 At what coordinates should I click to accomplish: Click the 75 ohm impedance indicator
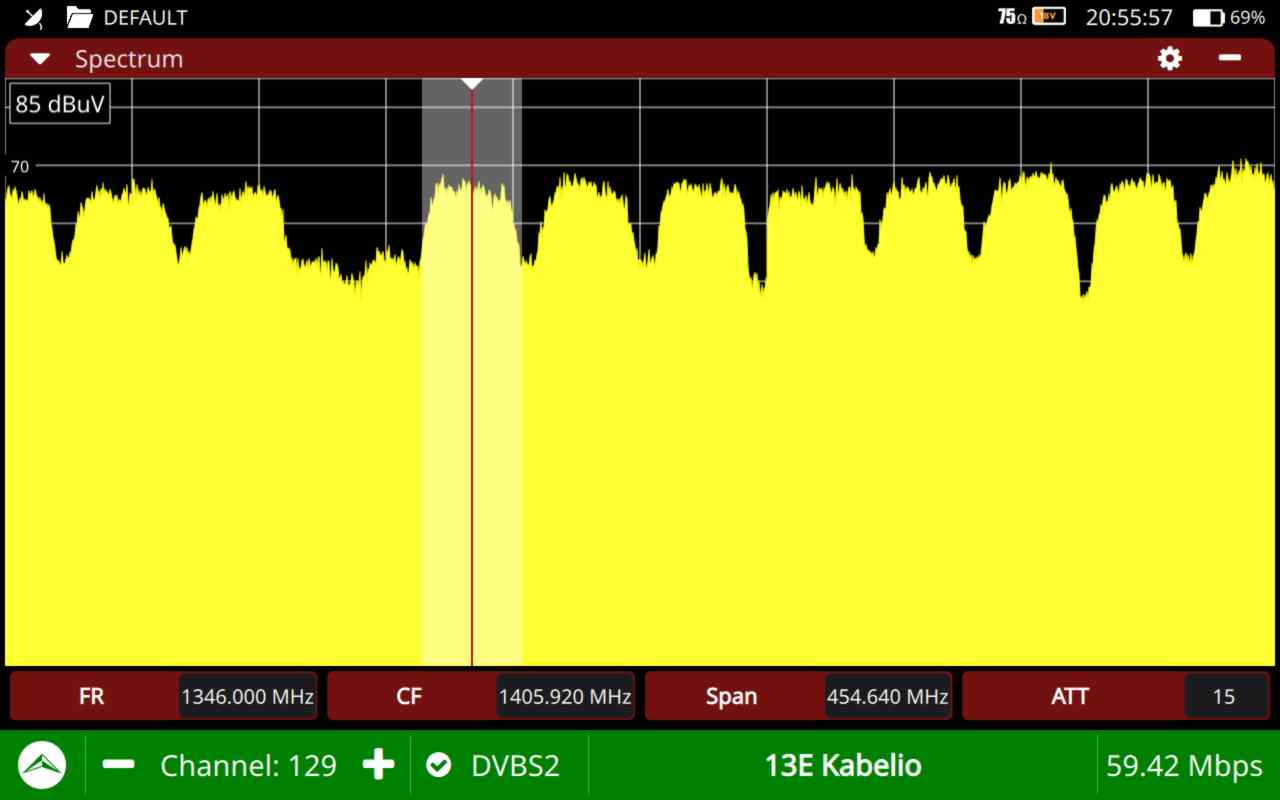(x=1012, y=17)
